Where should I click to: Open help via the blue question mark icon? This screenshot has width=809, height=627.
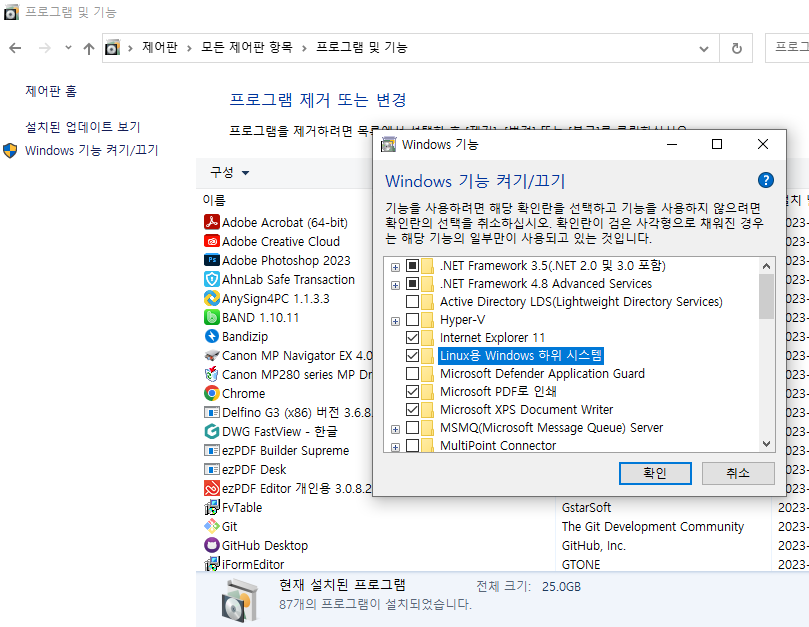[766, 180]
